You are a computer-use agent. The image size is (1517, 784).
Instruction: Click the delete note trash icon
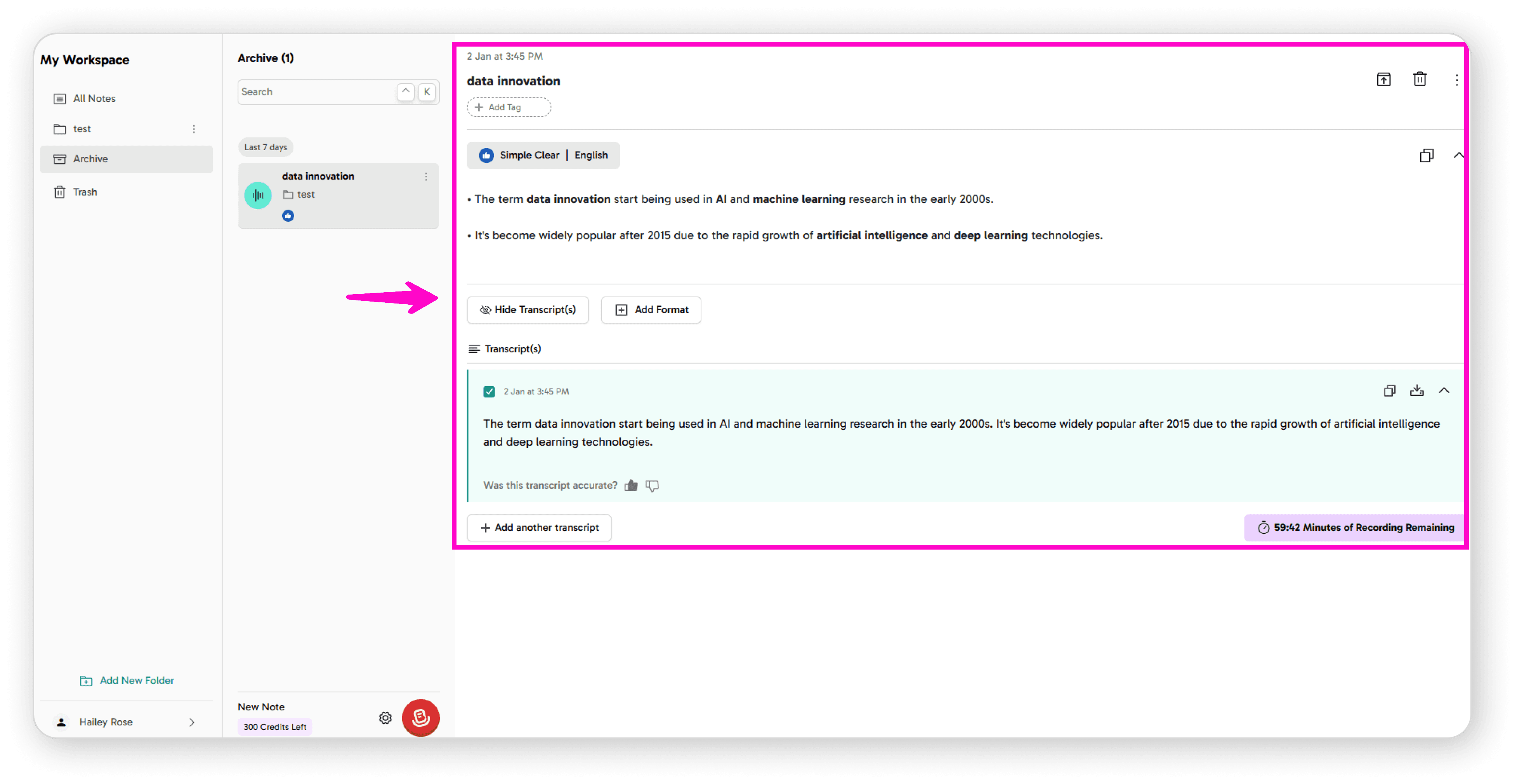click(x=1420, y=80)
